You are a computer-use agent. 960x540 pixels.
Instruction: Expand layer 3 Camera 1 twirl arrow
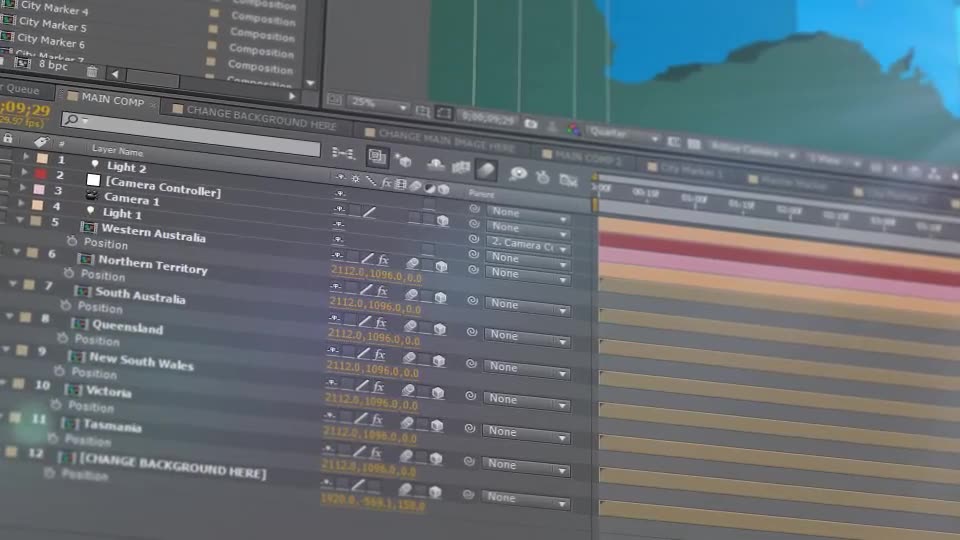pos(23,187)
